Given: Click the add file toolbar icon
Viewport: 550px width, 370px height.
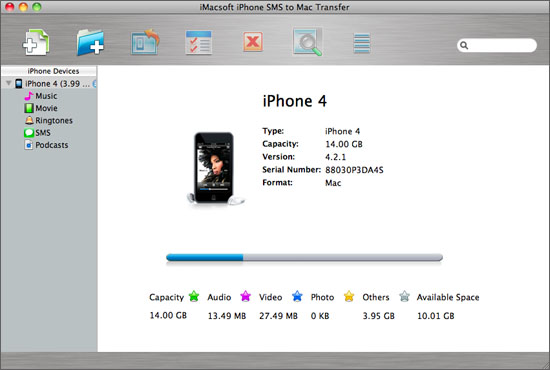Looking at the screenshot, I should (x=36, y=43).
